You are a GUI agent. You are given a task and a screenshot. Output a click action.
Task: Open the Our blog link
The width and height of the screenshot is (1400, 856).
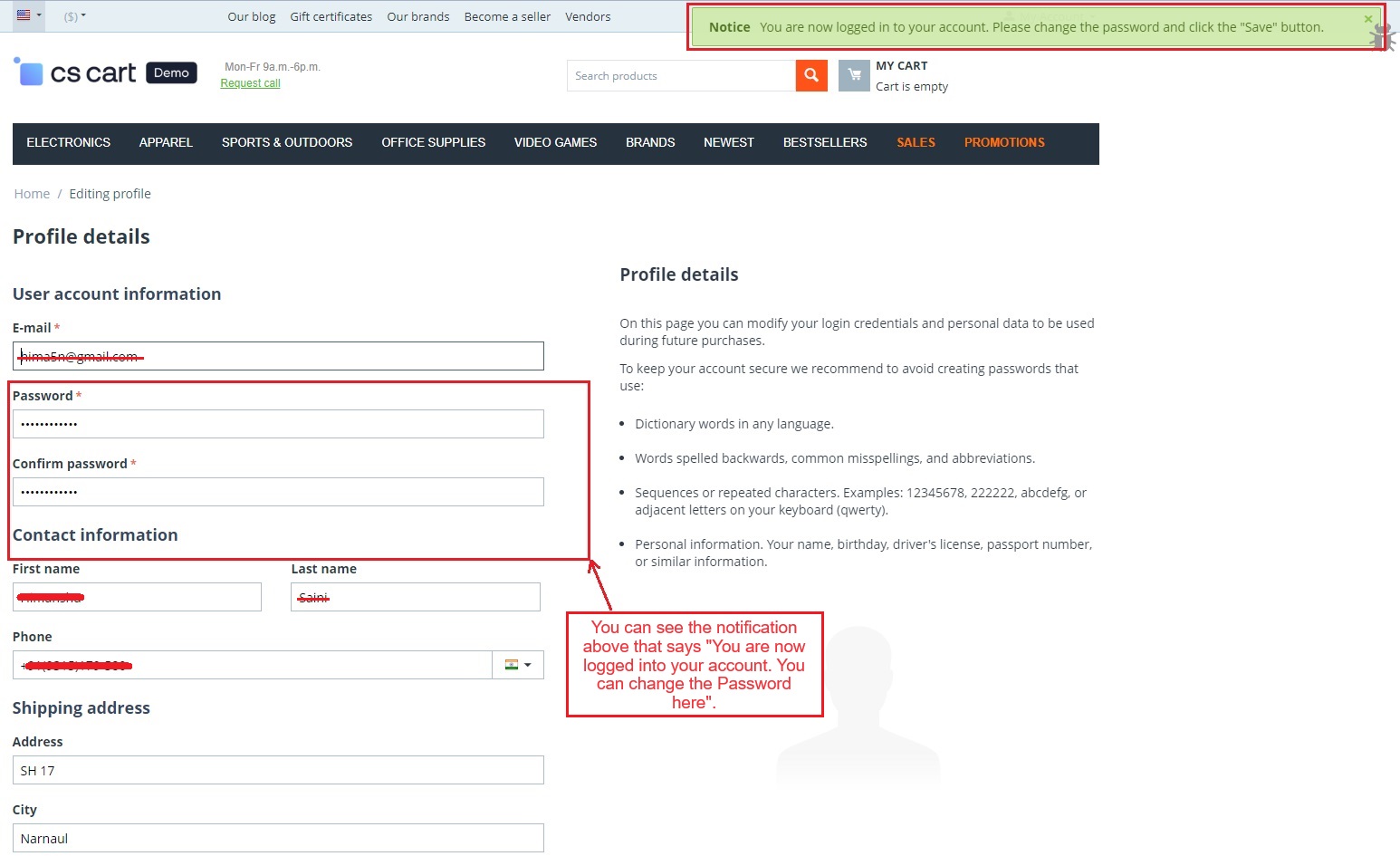[252, 16]
